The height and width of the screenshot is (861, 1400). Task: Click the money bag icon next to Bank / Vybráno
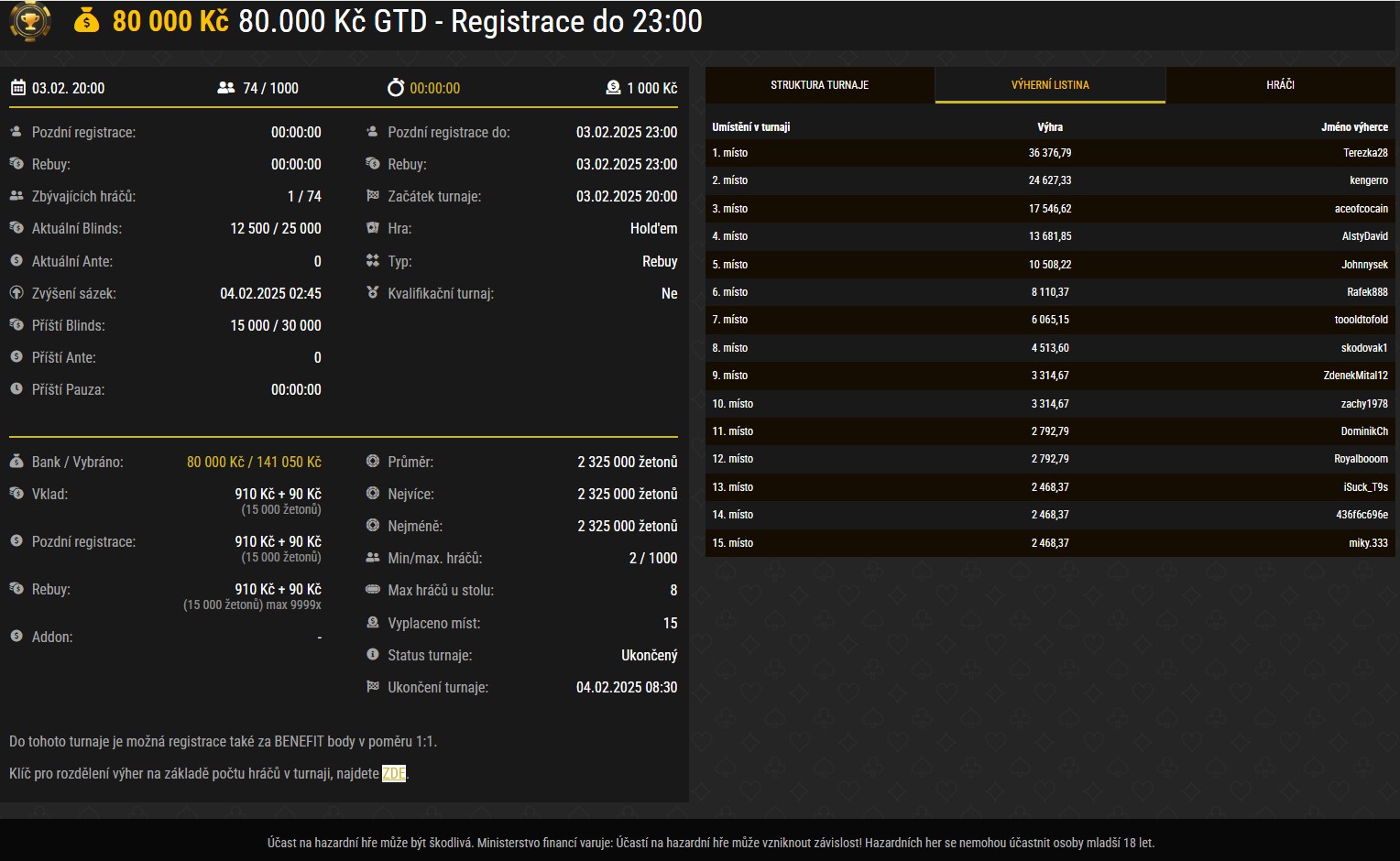click(x=16, y=462)
